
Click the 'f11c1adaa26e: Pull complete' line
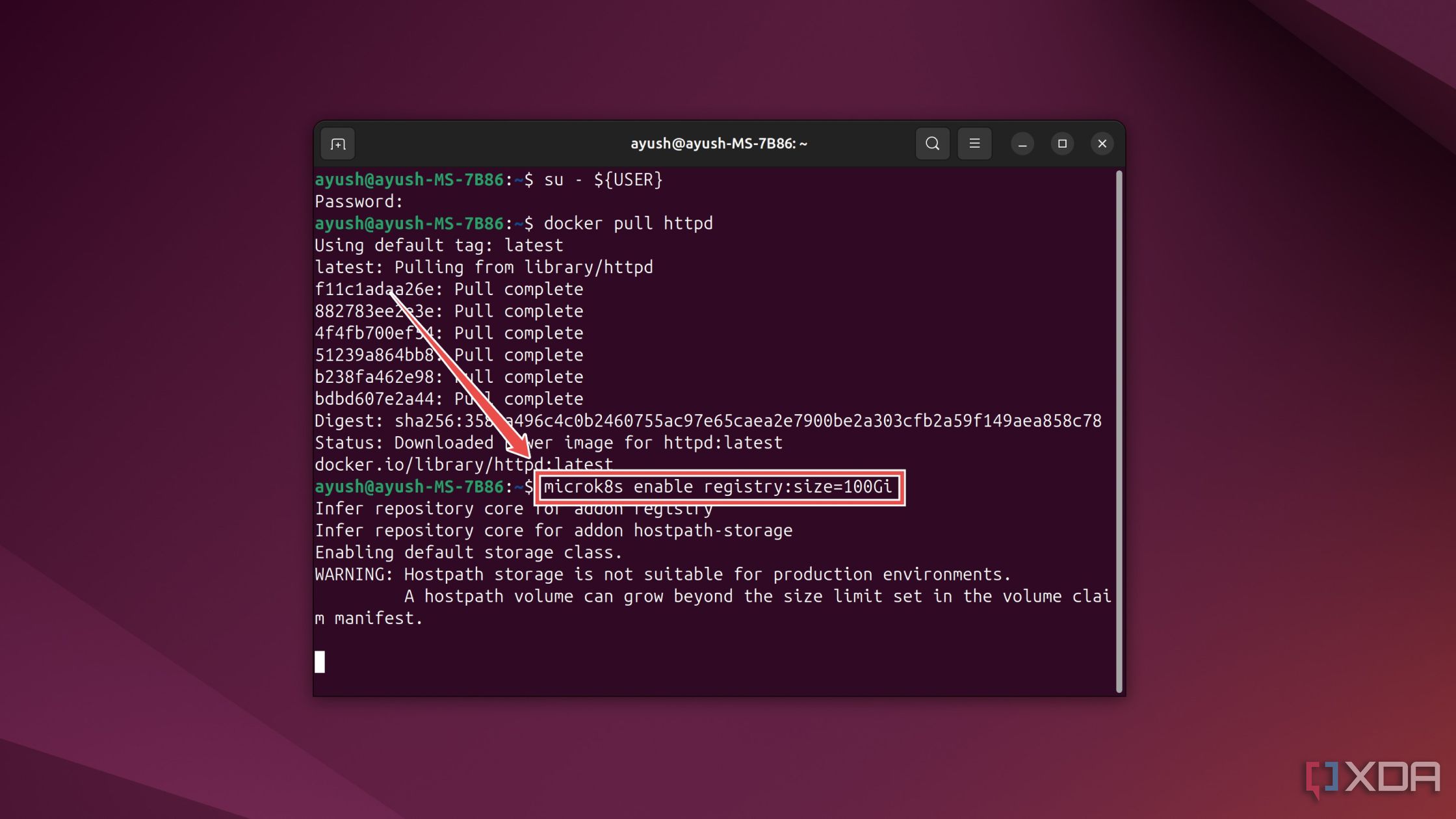click(x=448, y=289)
